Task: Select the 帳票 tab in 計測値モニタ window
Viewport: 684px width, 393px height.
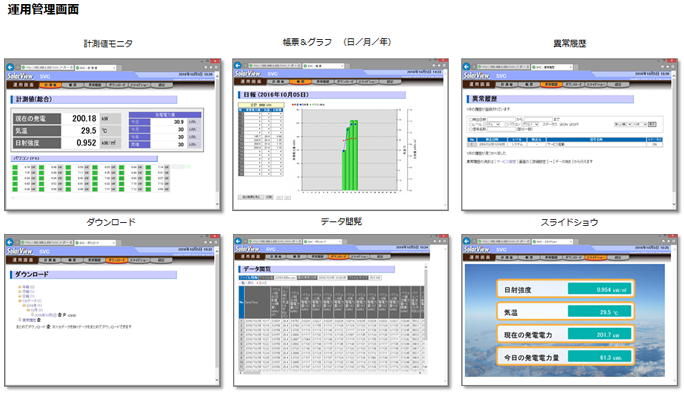Action: click(73, 85)
